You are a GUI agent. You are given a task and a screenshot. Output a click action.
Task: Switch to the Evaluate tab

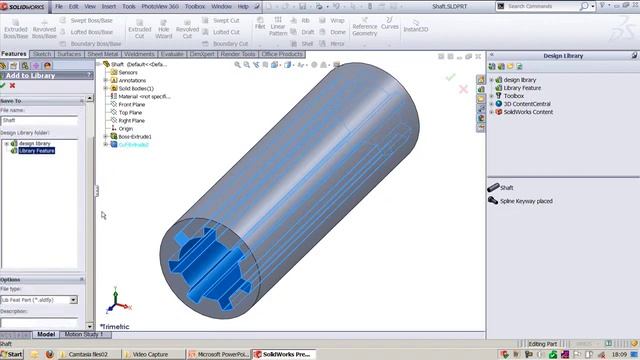click(x=172, y=54)
